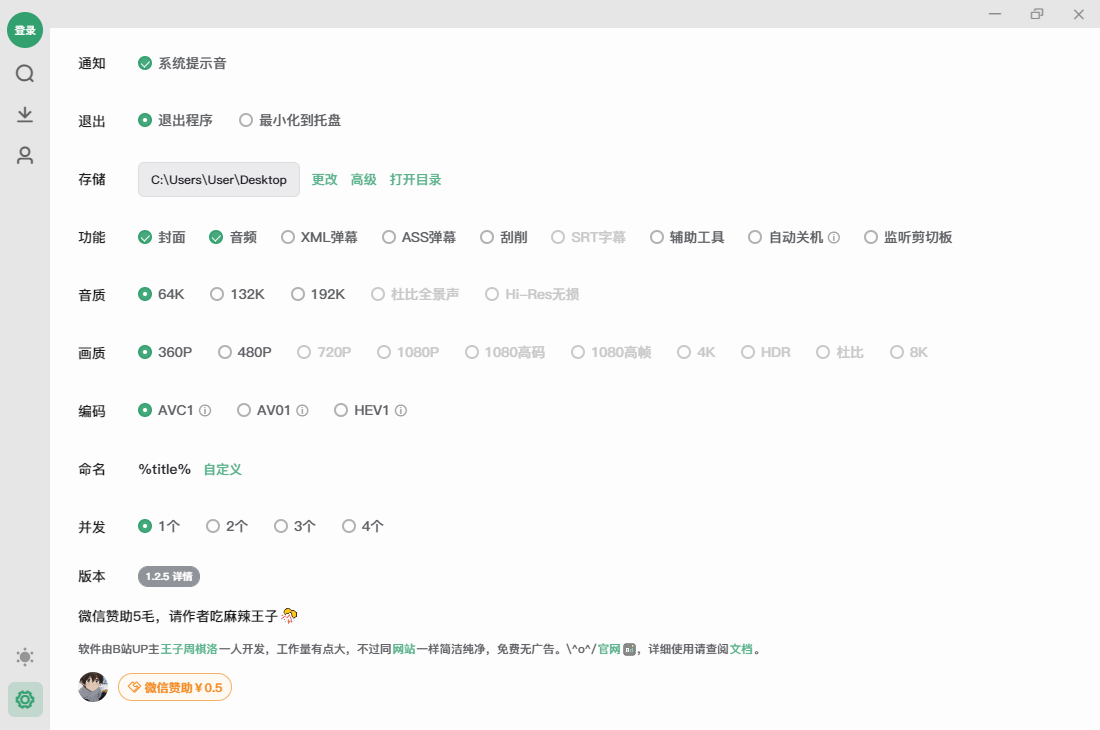Select 360P video quality
The image size is (1100, 730).
click(x=165, y=352)
